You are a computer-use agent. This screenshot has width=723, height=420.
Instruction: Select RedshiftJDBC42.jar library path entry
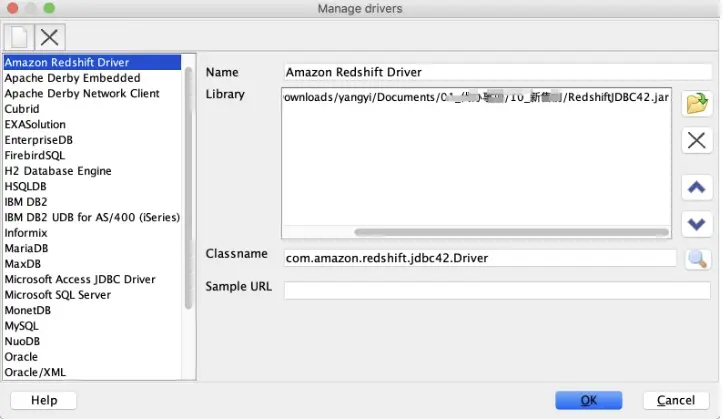(x=476, y=97)
